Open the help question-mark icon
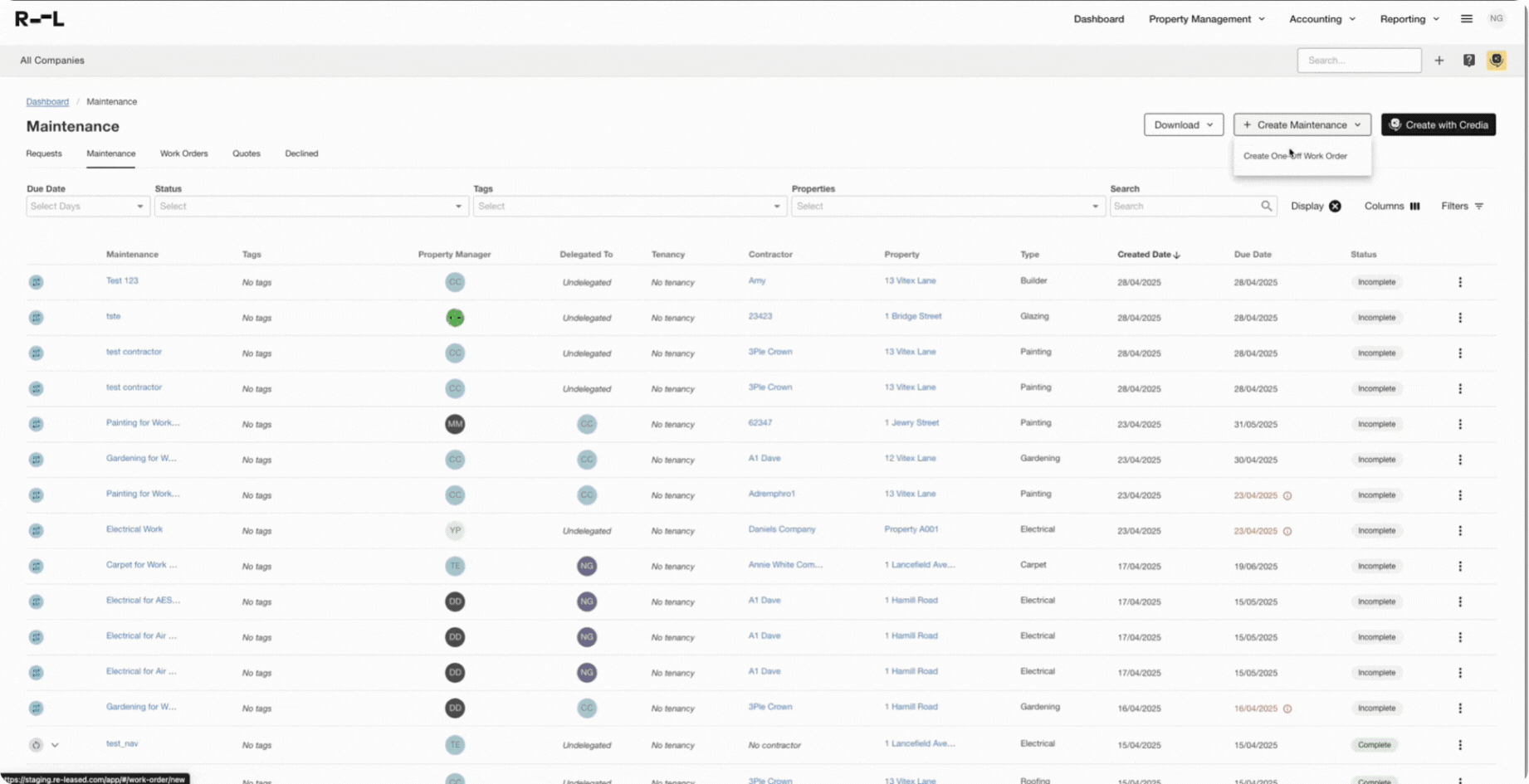Screen dimensions: 1529x784 click(x=1469, y=61)
